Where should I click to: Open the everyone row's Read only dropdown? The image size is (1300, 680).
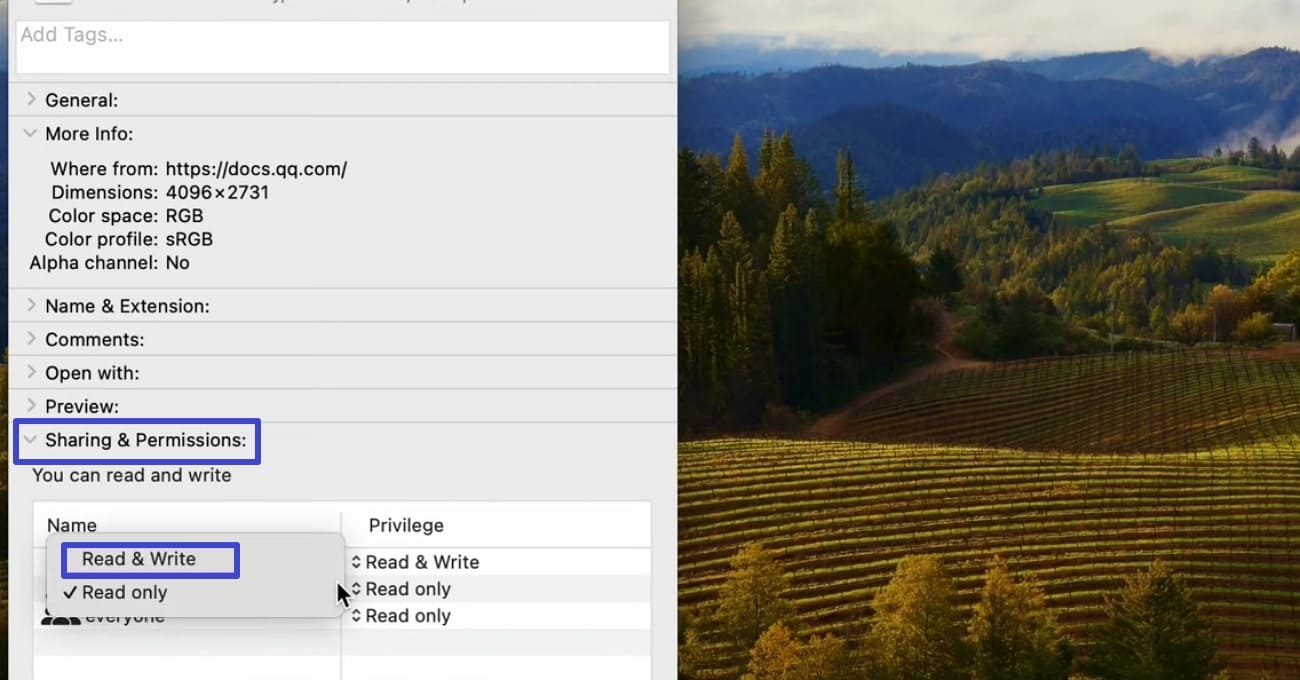(410, 615)
